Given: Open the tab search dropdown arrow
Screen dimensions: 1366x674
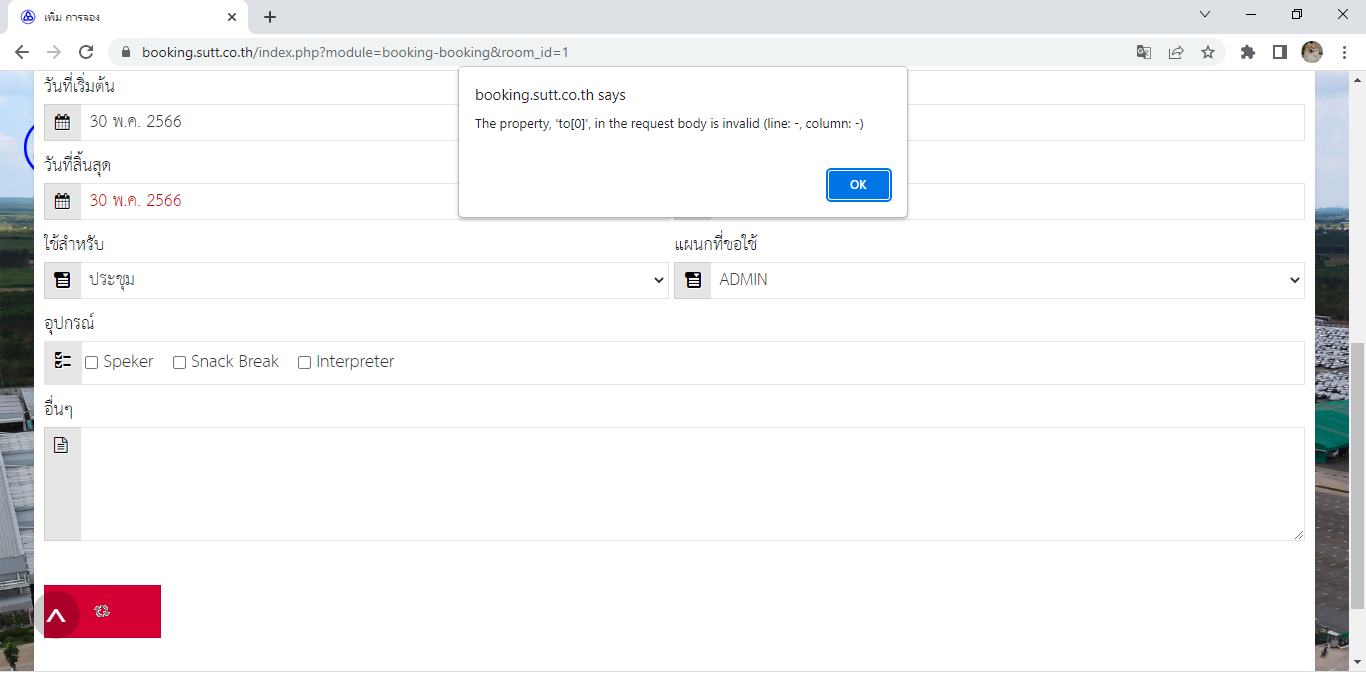Looking at the screenshot, I should pos(1205,14).
